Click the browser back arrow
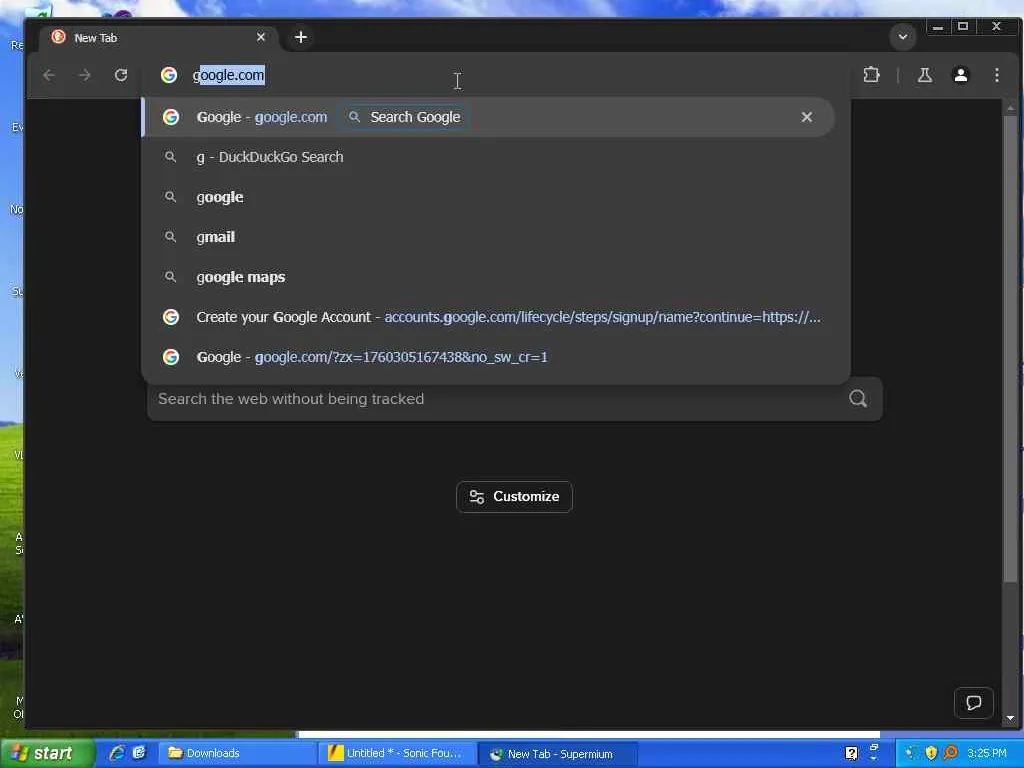 click(x=49, y=75)
